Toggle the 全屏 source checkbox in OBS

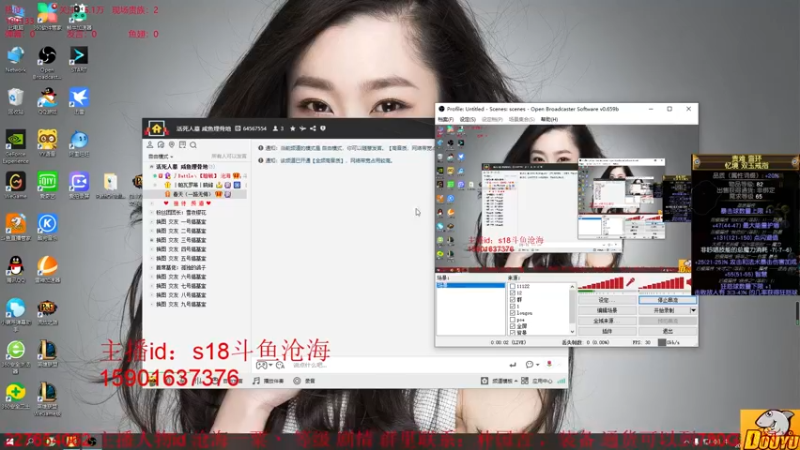[x=512, y=326]
